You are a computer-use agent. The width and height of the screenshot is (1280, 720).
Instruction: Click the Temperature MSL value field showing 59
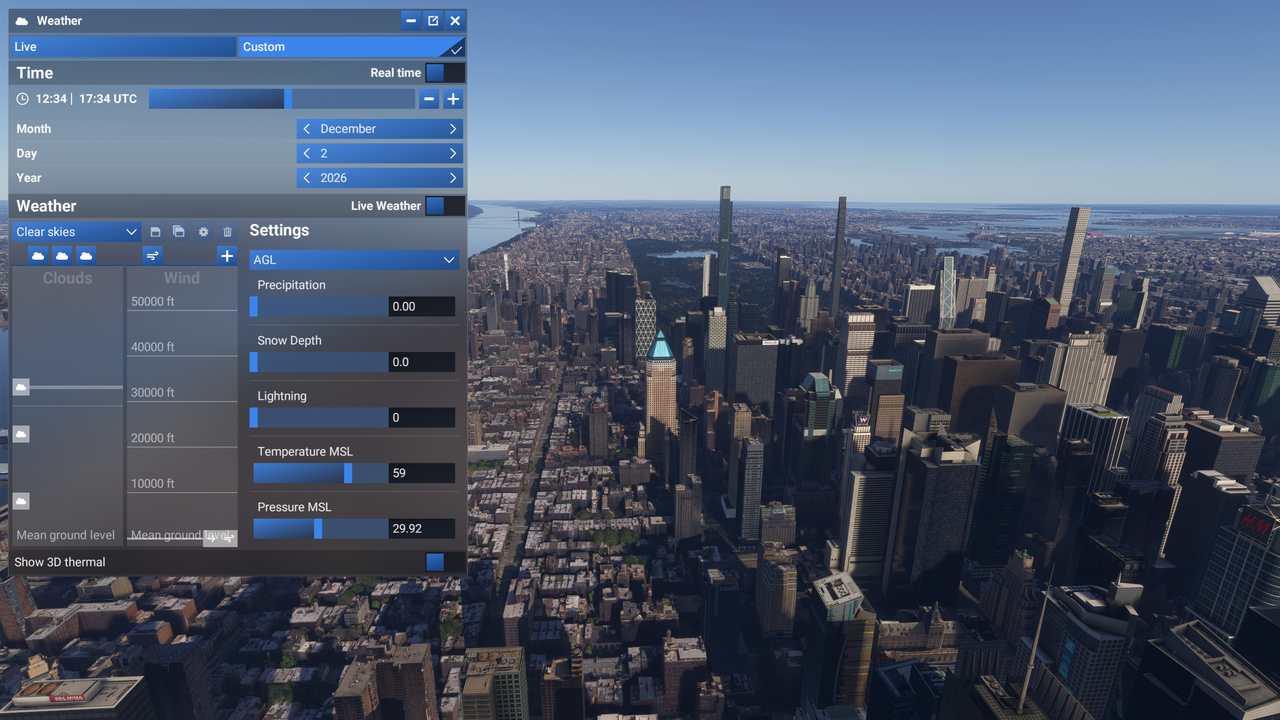[422, 473]
